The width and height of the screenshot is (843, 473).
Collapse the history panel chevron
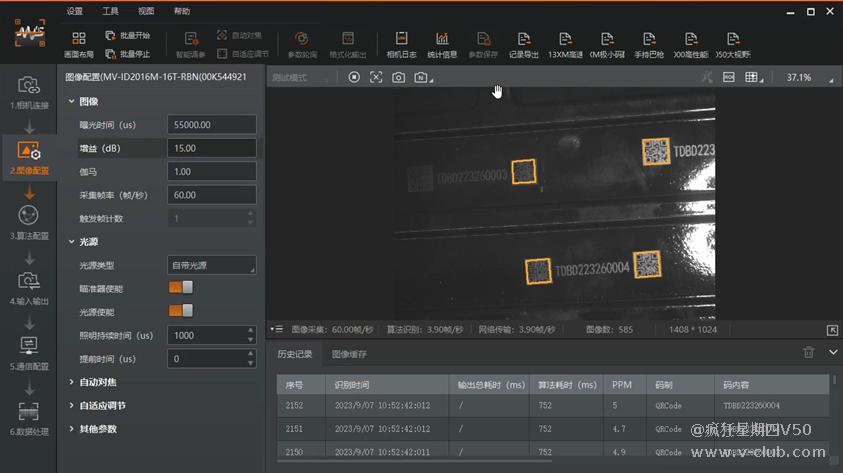[x=833, y=353]
